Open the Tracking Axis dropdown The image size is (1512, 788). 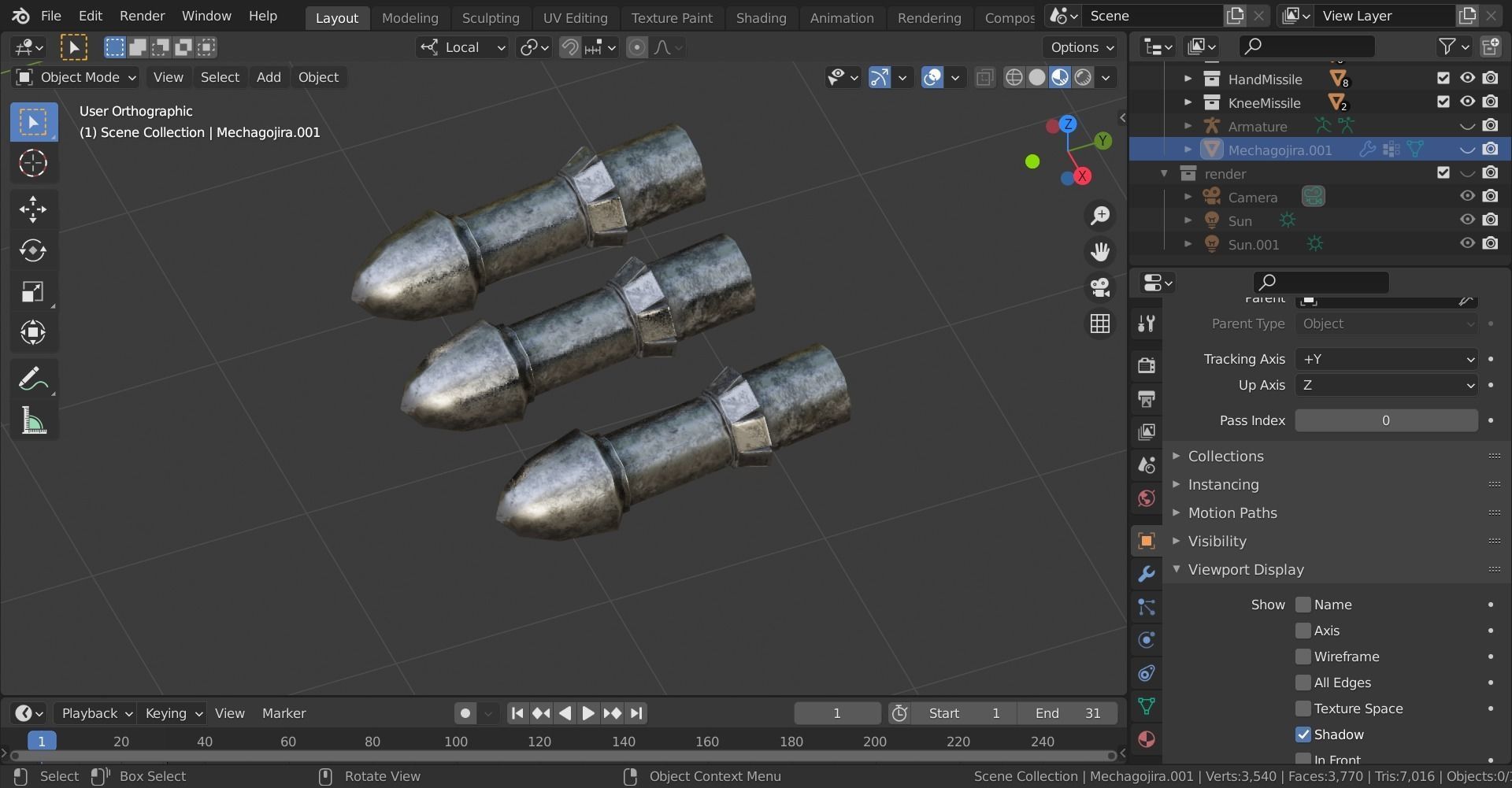click(1386, 359)
